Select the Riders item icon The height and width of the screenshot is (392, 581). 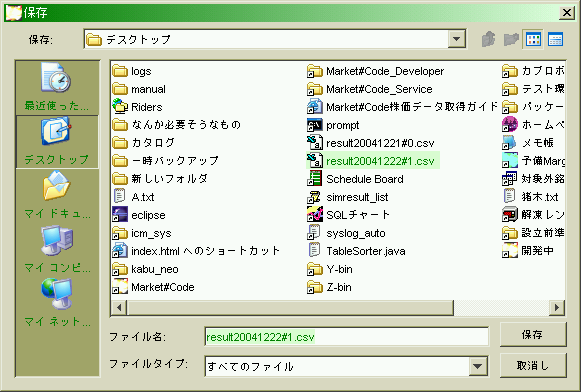(120, 107)
